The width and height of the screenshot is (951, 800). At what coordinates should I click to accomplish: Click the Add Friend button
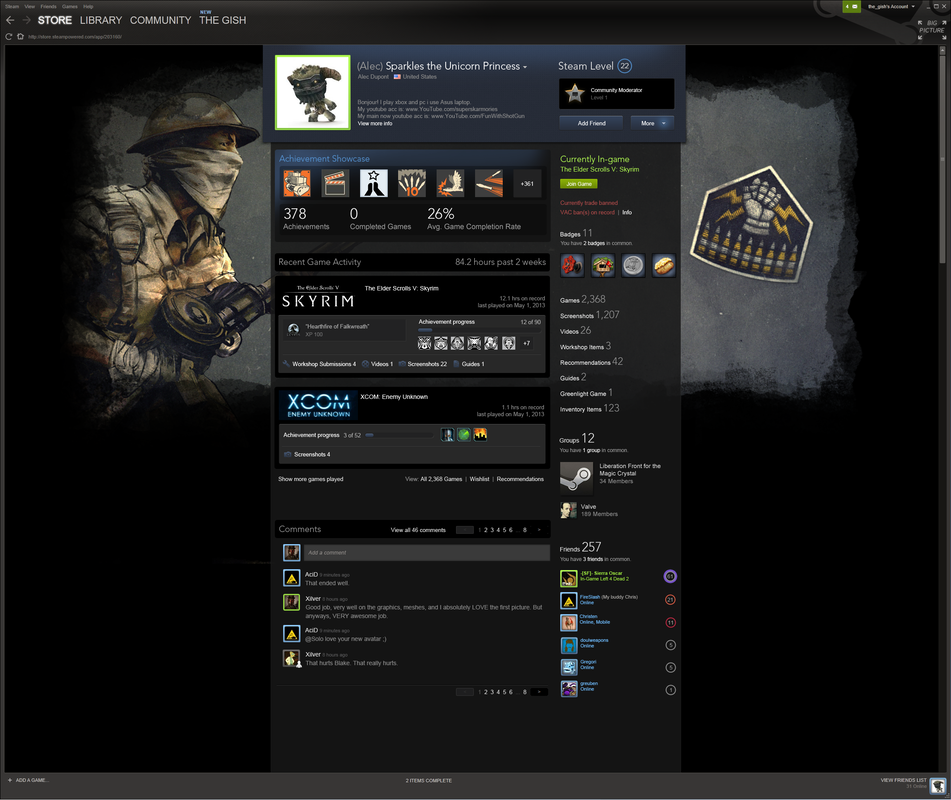tap(590, 123)
